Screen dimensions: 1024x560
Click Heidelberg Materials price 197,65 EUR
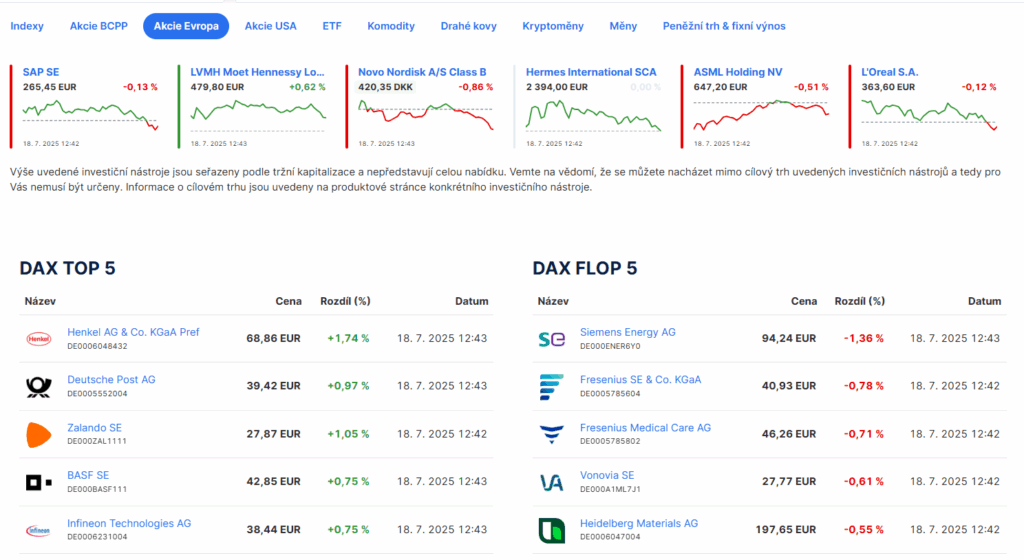point(786,529)
